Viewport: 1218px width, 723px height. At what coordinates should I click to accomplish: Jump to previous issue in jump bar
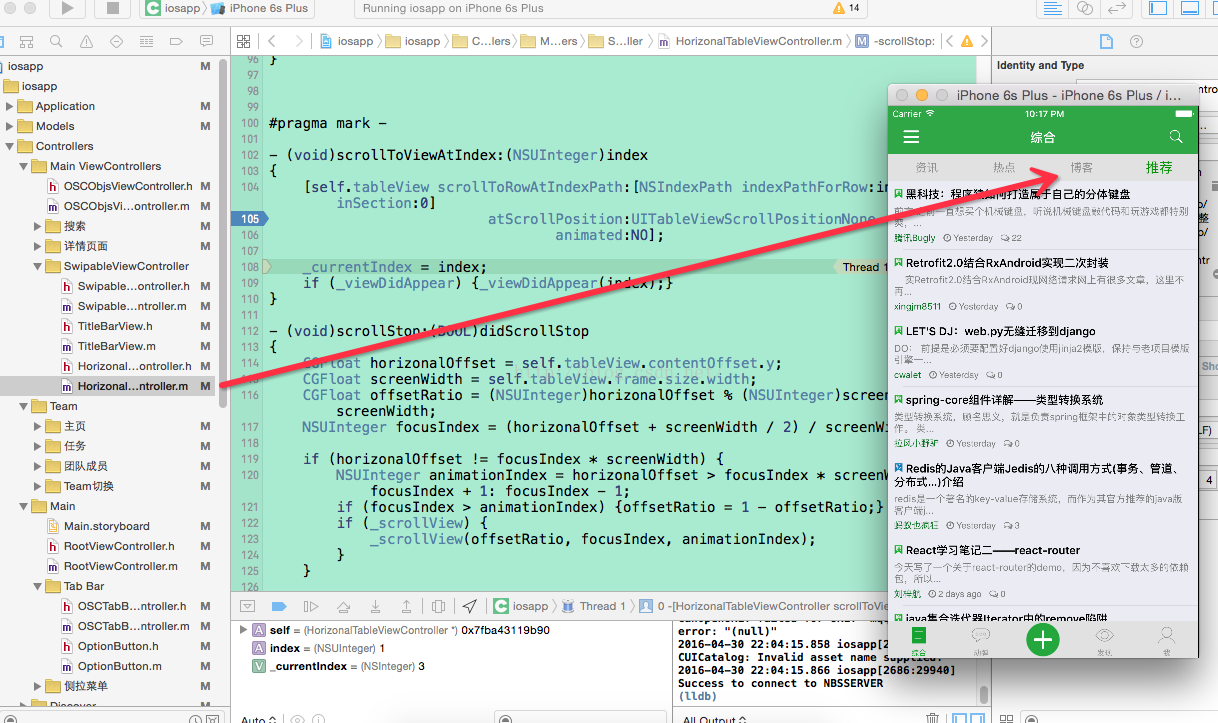950,41
